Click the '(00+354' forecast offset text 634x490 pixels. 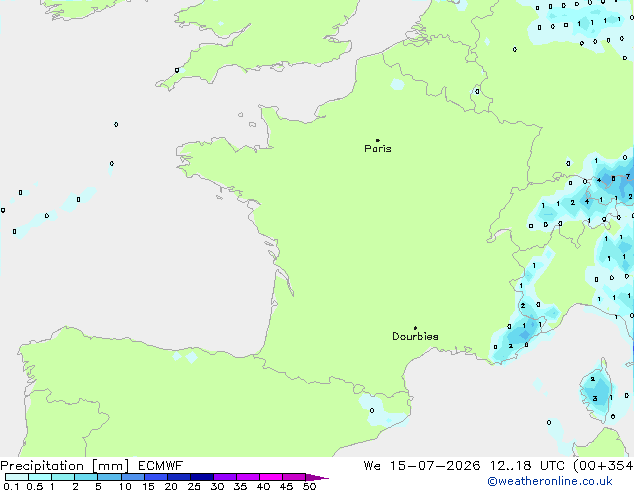(x=603, y=466)
